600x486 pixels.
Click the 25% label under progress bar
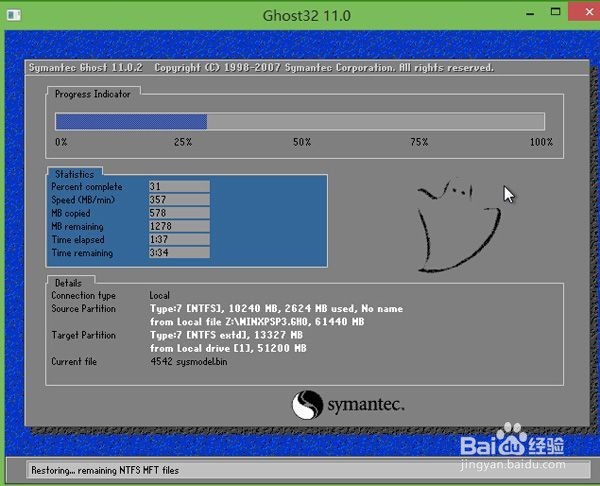[x=183, y=142]
